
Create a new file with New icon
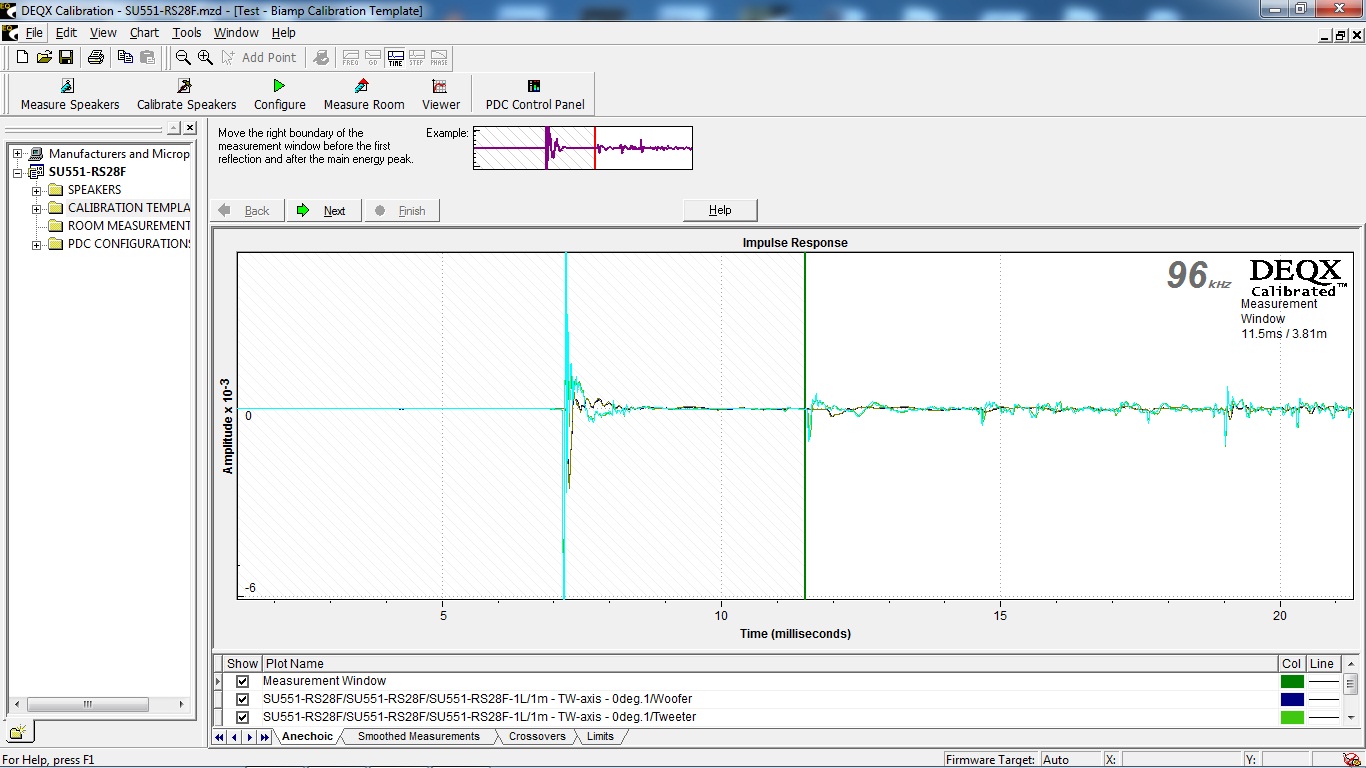[x=22, y=58]
